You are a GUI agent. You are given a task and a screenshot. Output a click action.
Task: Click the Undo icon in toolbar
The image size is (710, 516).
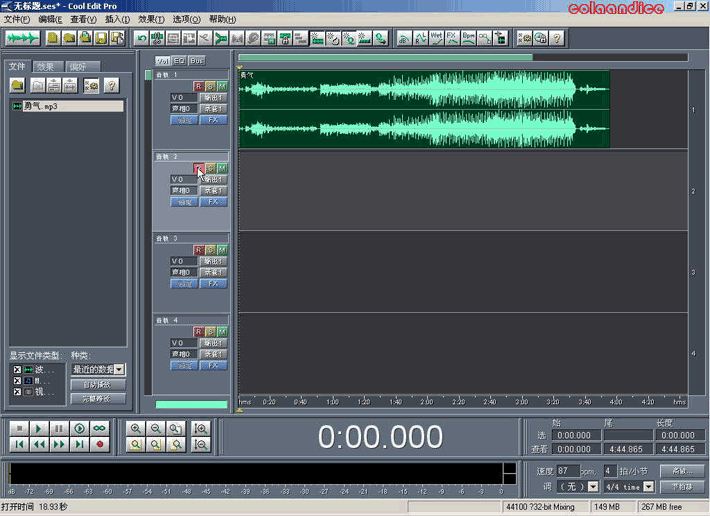[142, 38]
